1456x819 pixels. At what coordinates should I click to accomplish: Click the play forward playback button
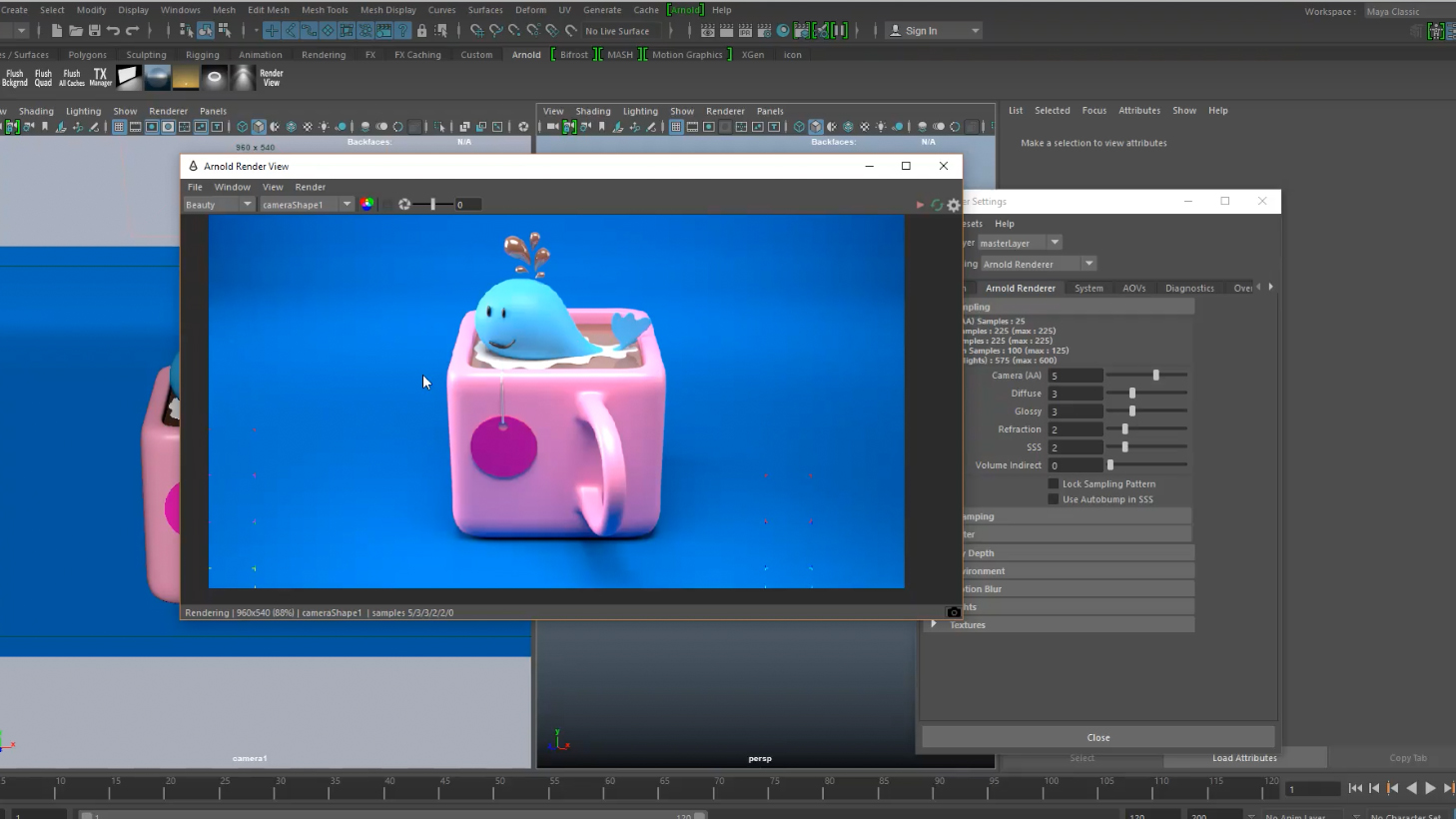tap(1430, 788)
